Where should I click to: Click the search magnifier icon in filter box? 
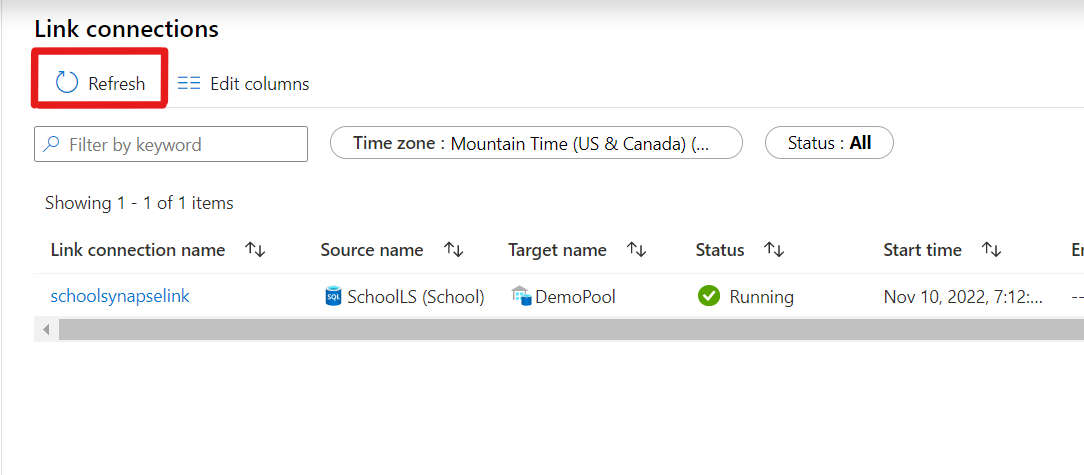51,144
